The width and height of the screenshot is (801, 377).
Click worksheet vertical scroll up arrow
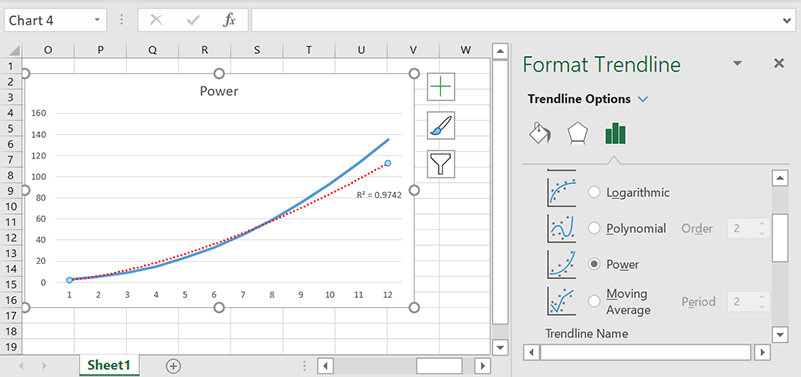click(x=500, y=51)
